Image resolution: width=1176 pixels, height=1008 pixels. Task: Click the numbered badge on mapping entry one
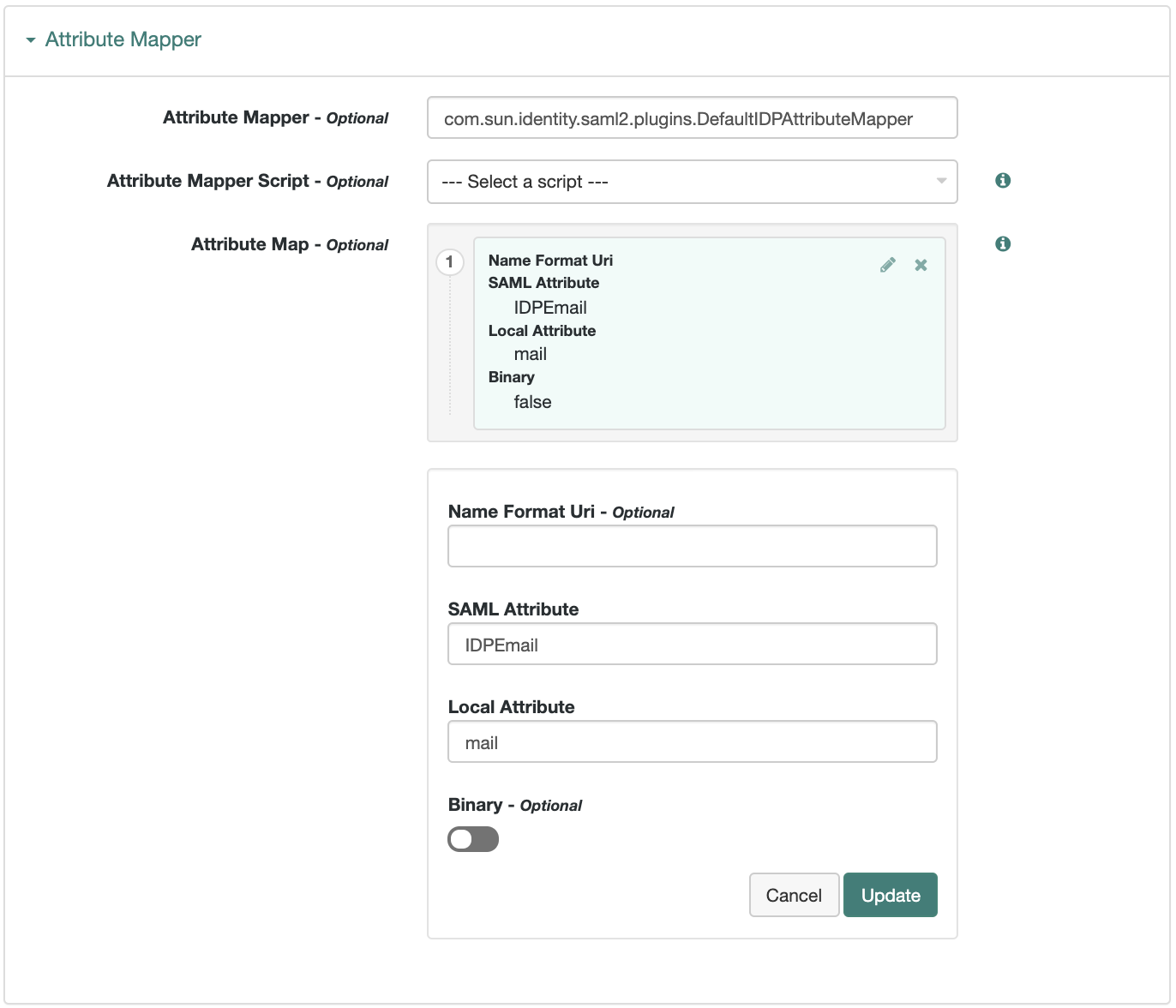[x=451, y=261]
